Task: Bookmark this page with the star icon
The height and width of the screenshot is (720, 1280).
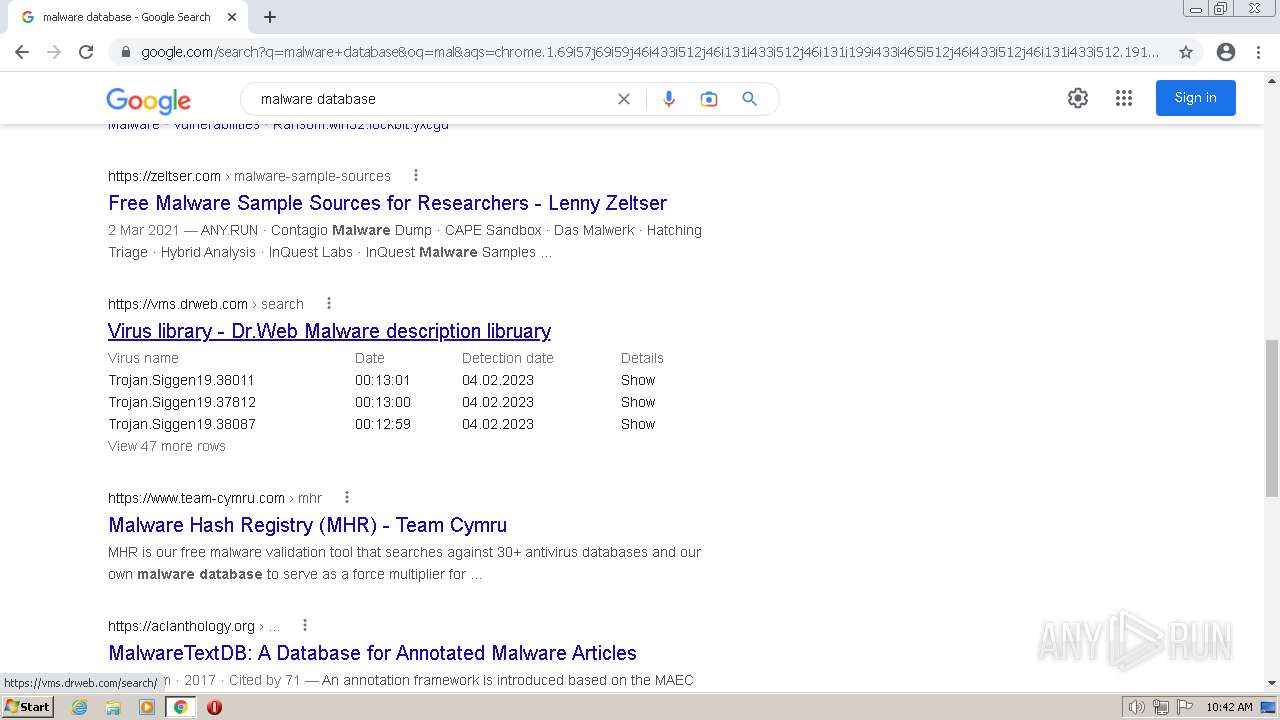Action: (1186, 52)
